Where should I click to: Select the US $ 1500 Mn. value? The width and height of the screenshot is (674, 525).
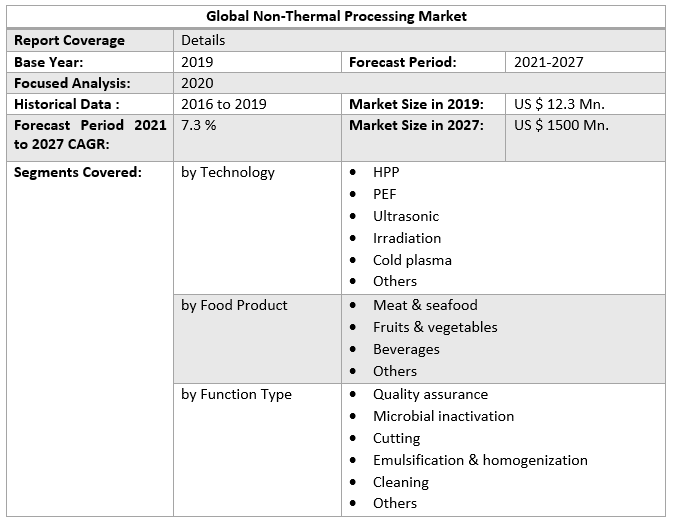click(x=561, y=125)
